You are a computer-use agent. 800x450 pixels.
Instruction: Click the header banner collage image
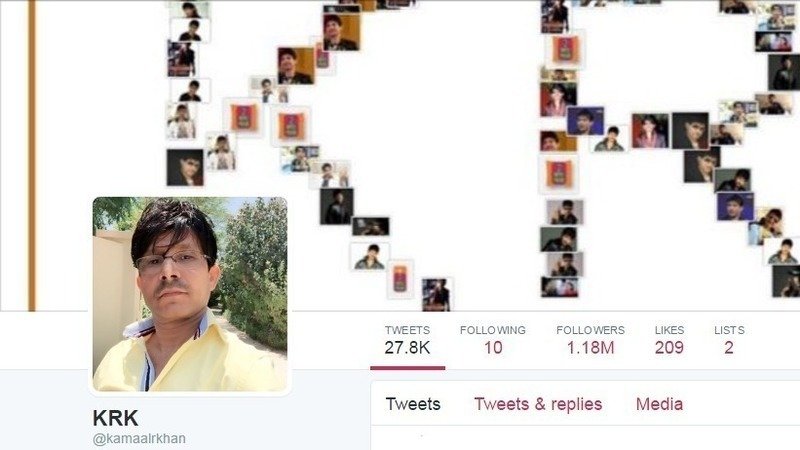point(400,155)
